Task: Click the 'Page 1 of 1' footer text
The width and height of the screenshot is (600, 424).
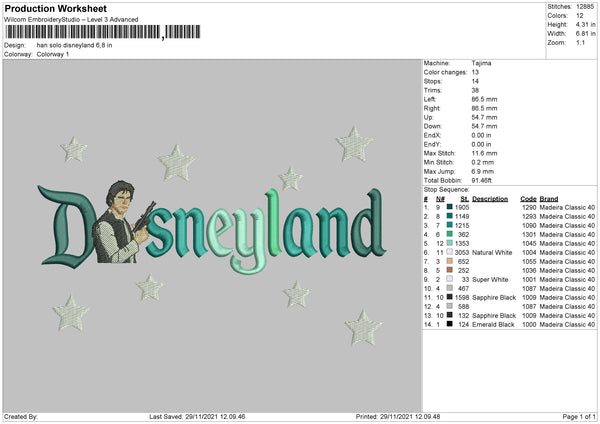Action: pyautogui.click(x=579, y=417)
